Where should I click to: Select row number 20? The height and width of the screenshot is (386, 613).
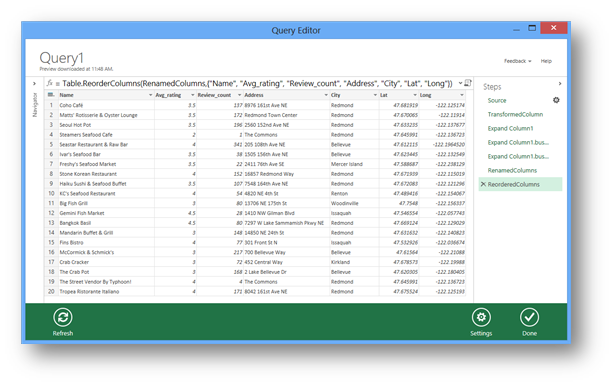pyautogui.click(x=51, y=291)
